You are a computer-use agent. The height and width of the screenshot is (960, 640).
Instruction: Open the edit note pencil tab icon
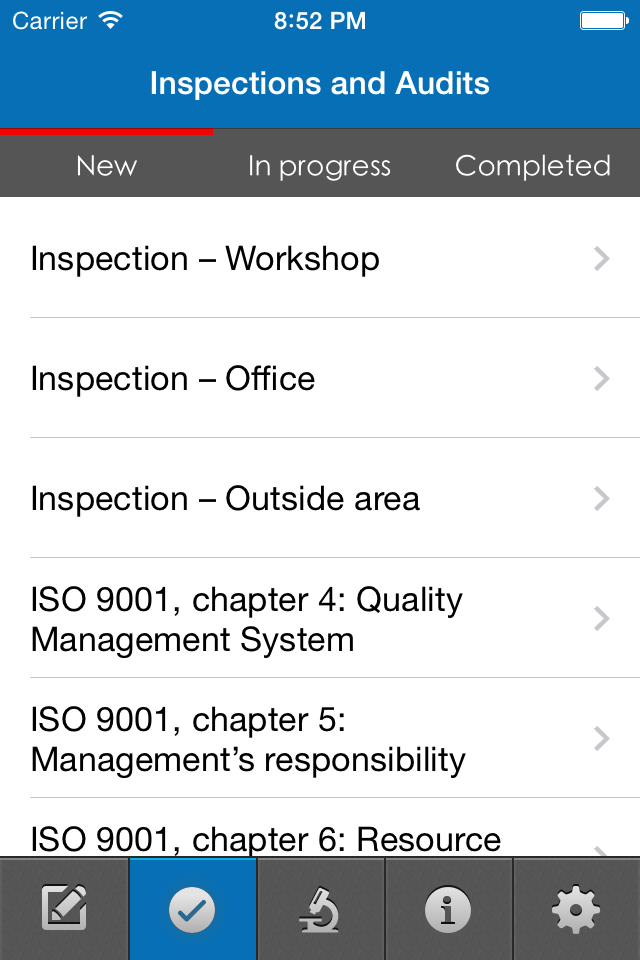coord(64,909)
